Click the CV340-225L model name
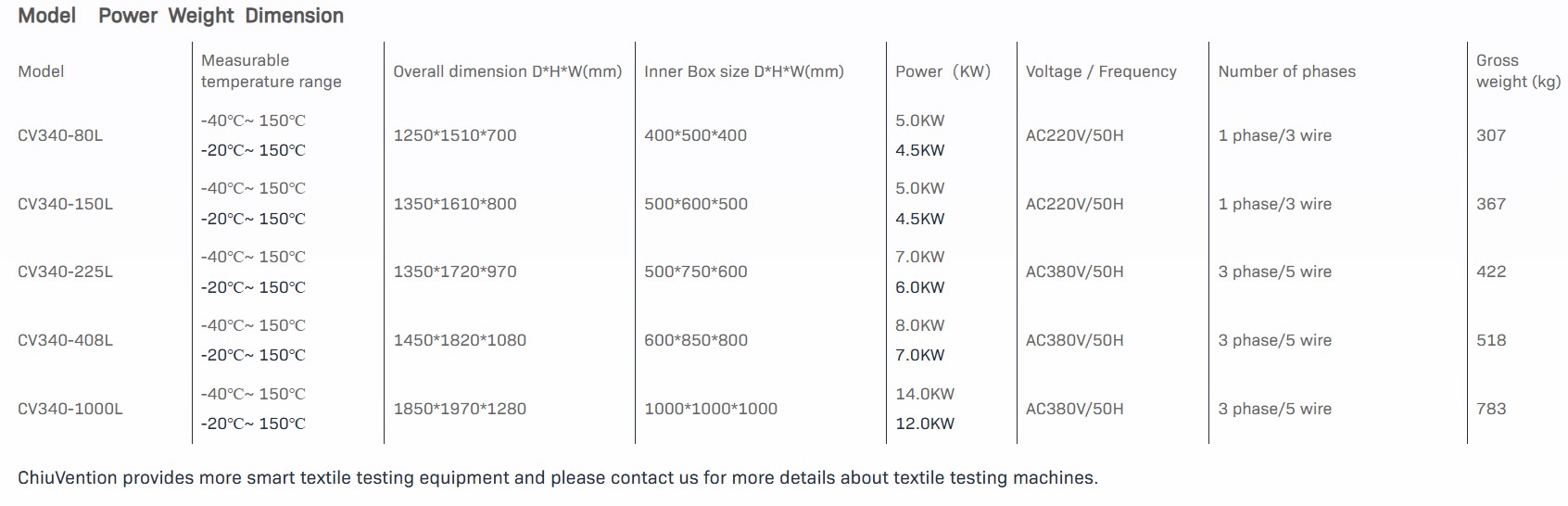This screenshot has height=506, width=1568. pos(65,272)
